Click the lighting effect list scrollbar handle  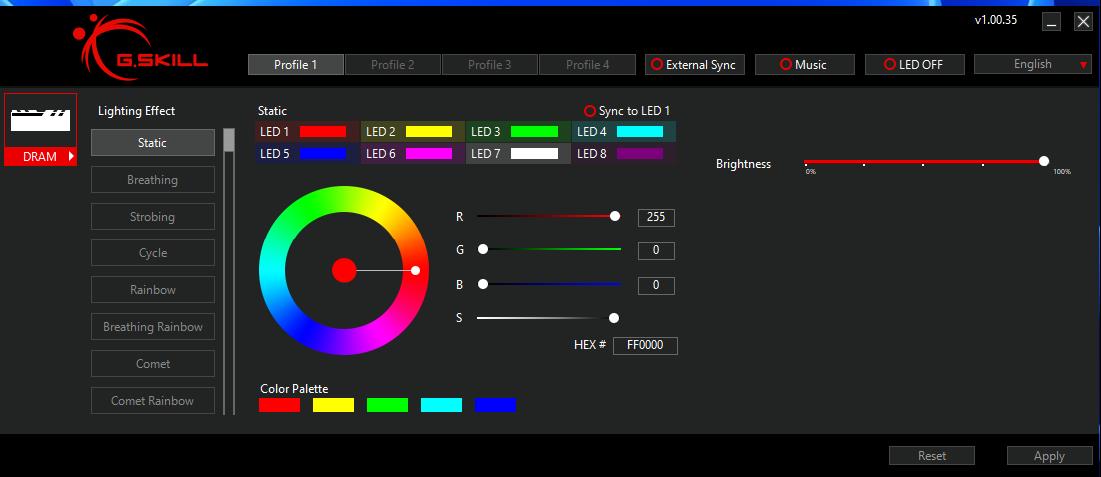(x=229, y=139)
